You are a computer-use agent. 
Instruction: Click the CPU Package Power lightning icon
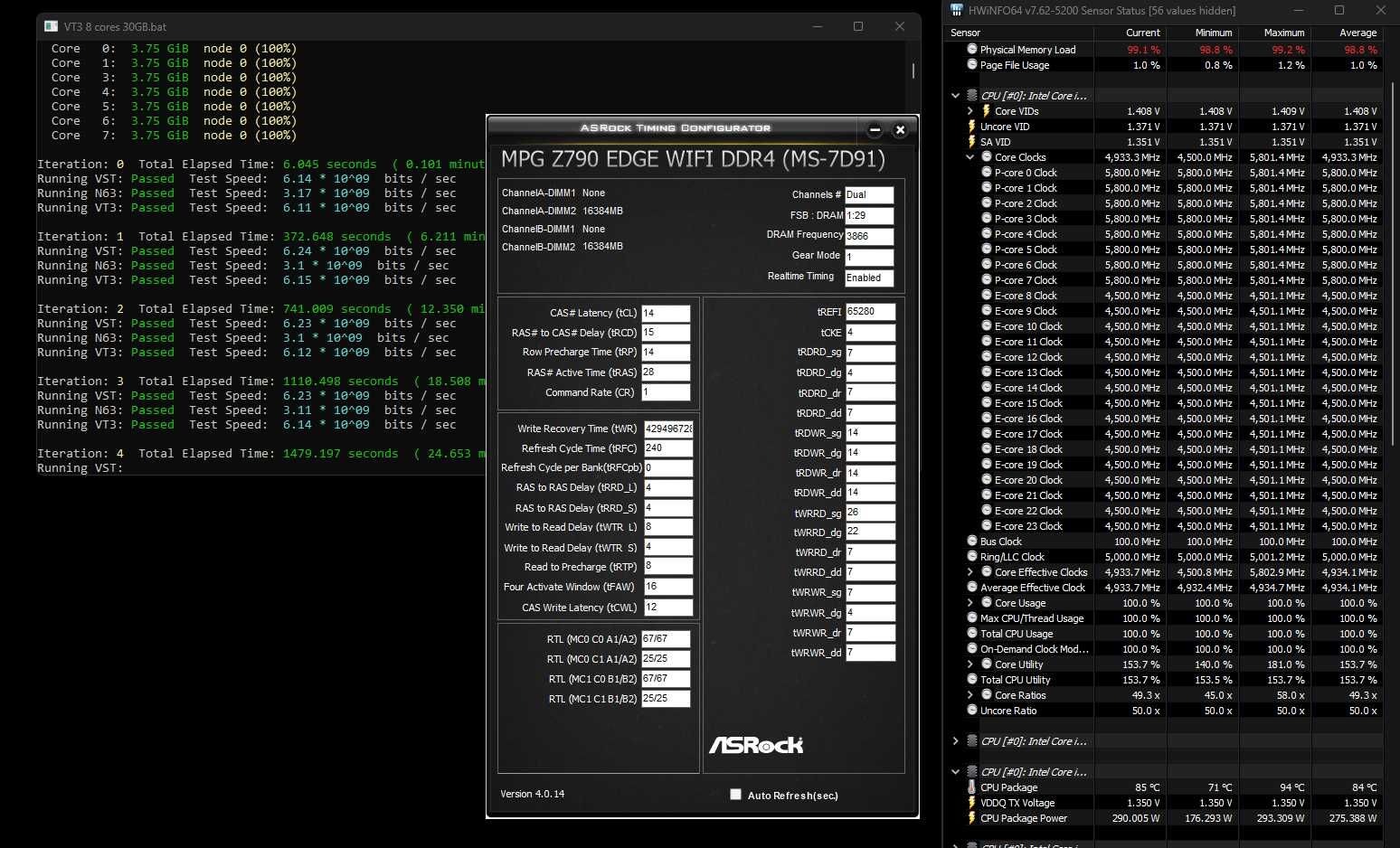point(972,817)
